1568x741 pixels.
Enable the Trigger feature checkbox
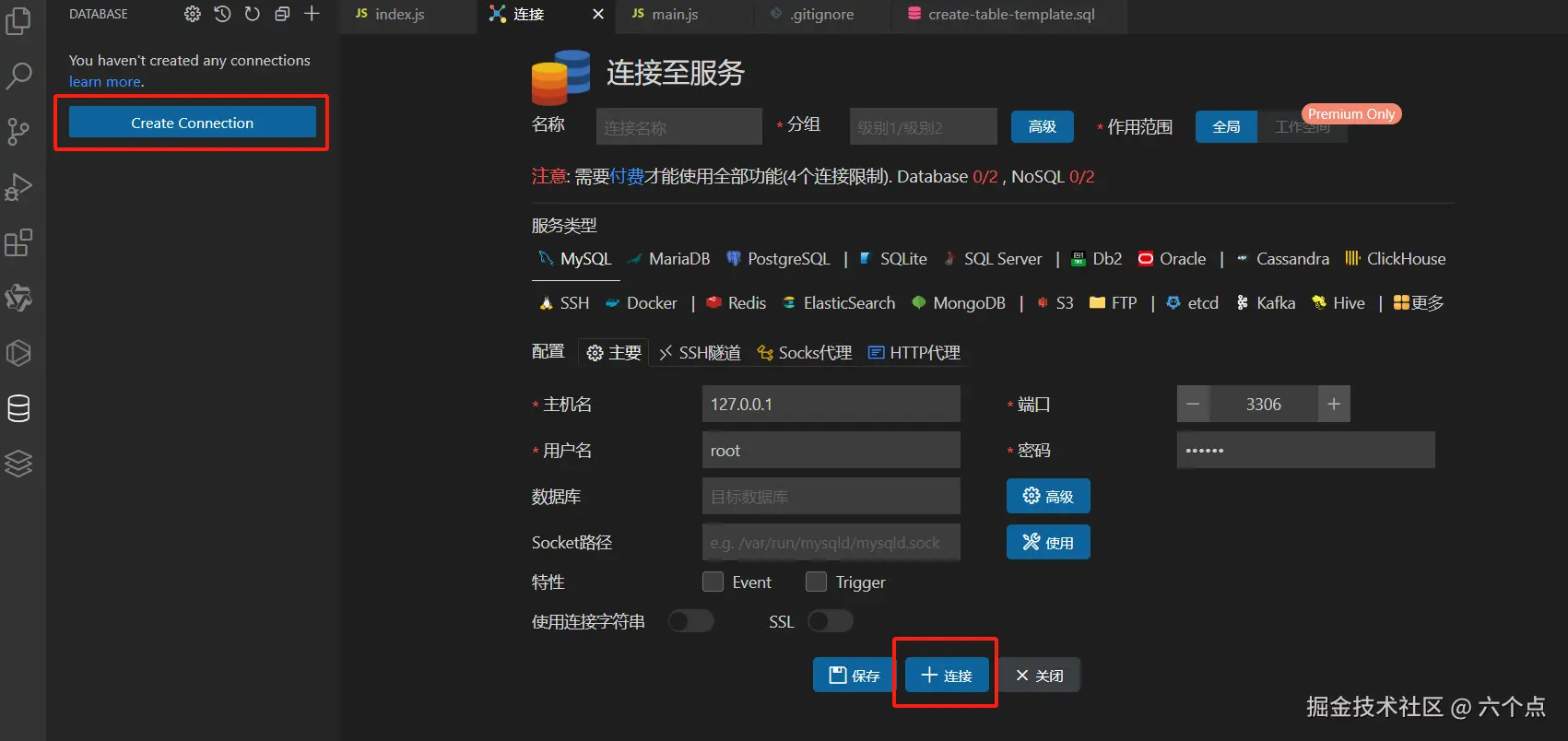click(816, 582)
